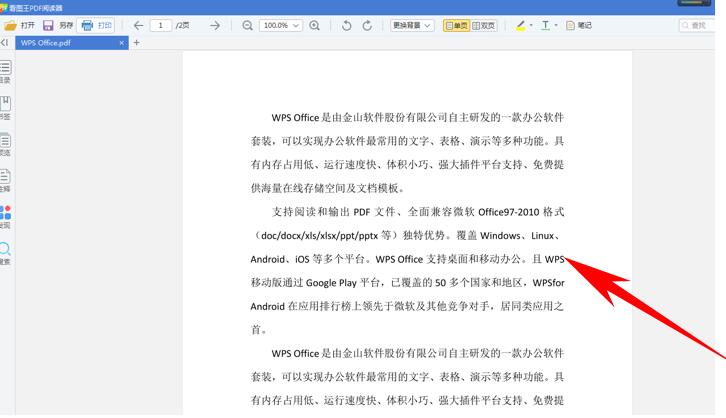Rotate the page clockwise

pos(367,25)
